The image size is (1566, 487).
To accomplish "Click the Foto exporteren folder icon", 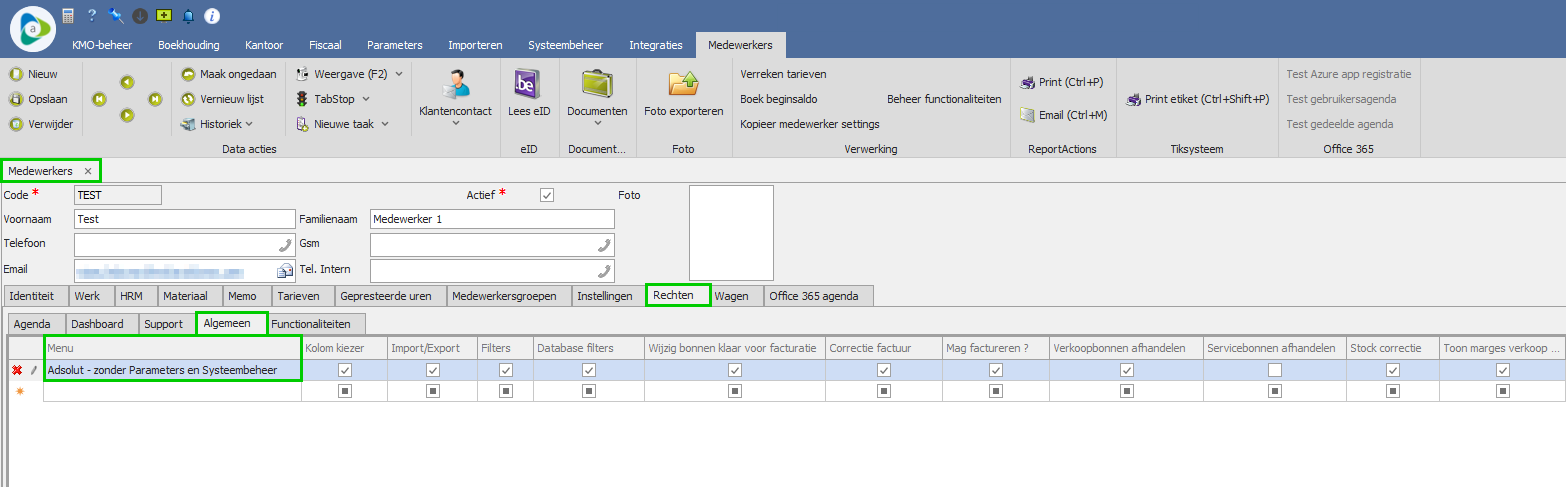I will coord(683,84).
